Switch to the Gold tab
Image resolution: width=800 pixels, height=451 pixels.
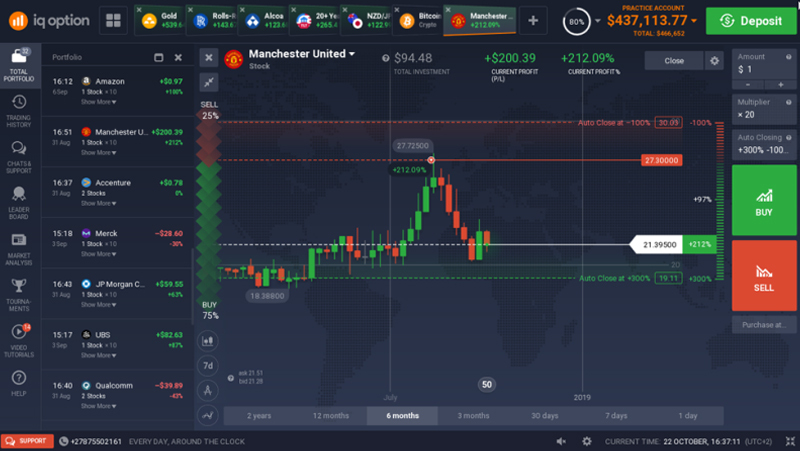pos(162,20)
